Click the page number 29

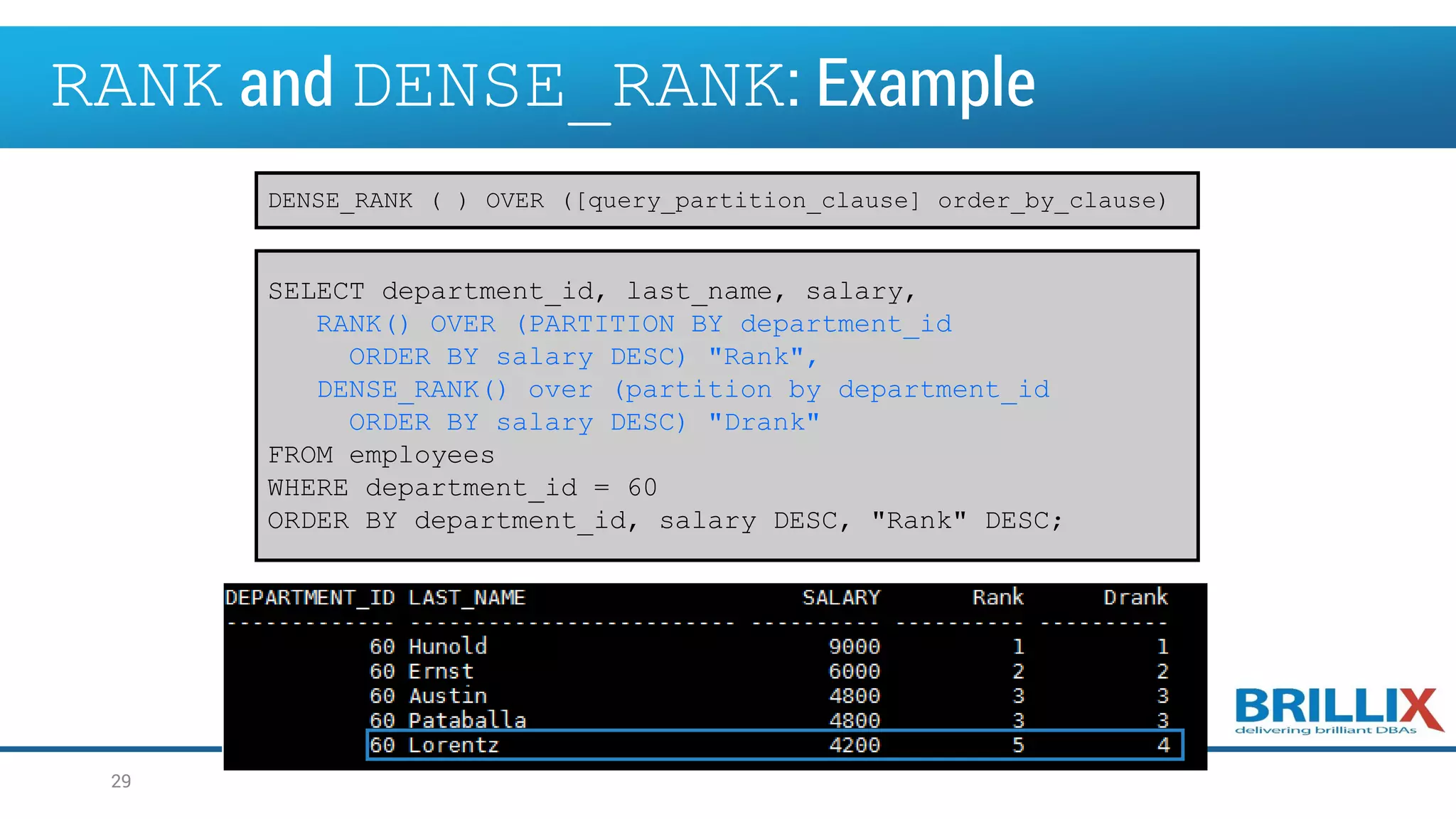coord(121,781)
